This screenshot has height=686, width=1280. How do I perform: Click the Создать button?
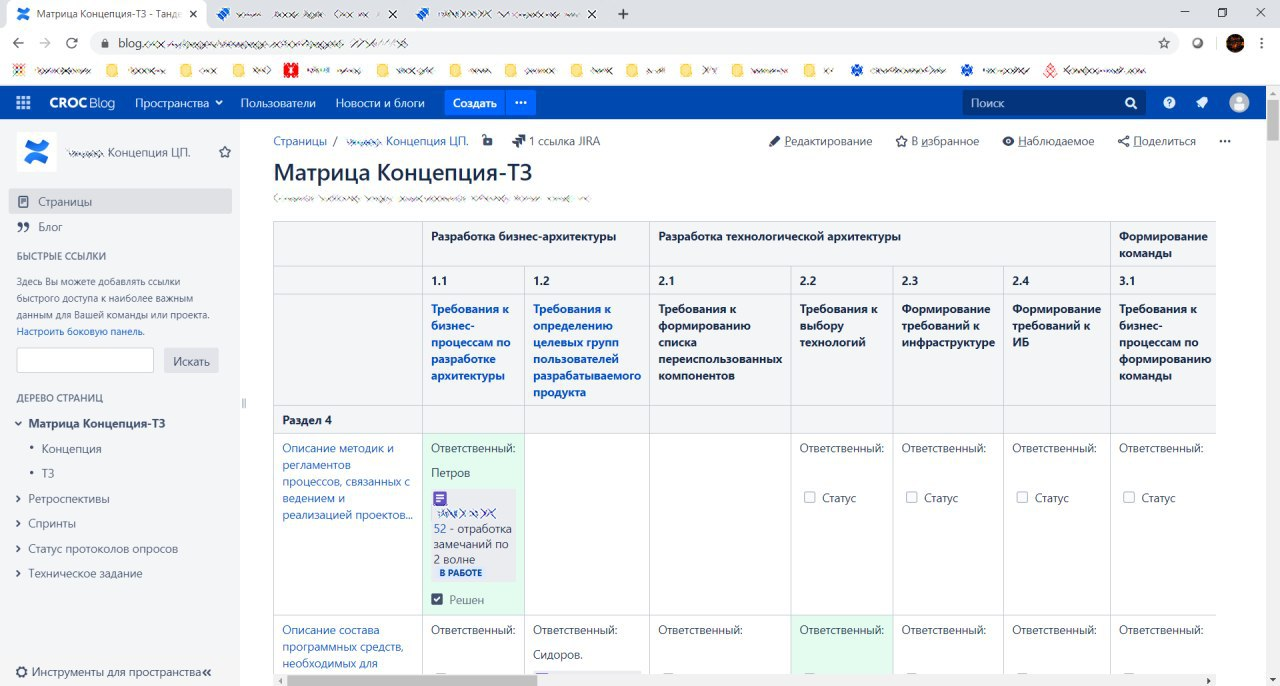(474, 103)
